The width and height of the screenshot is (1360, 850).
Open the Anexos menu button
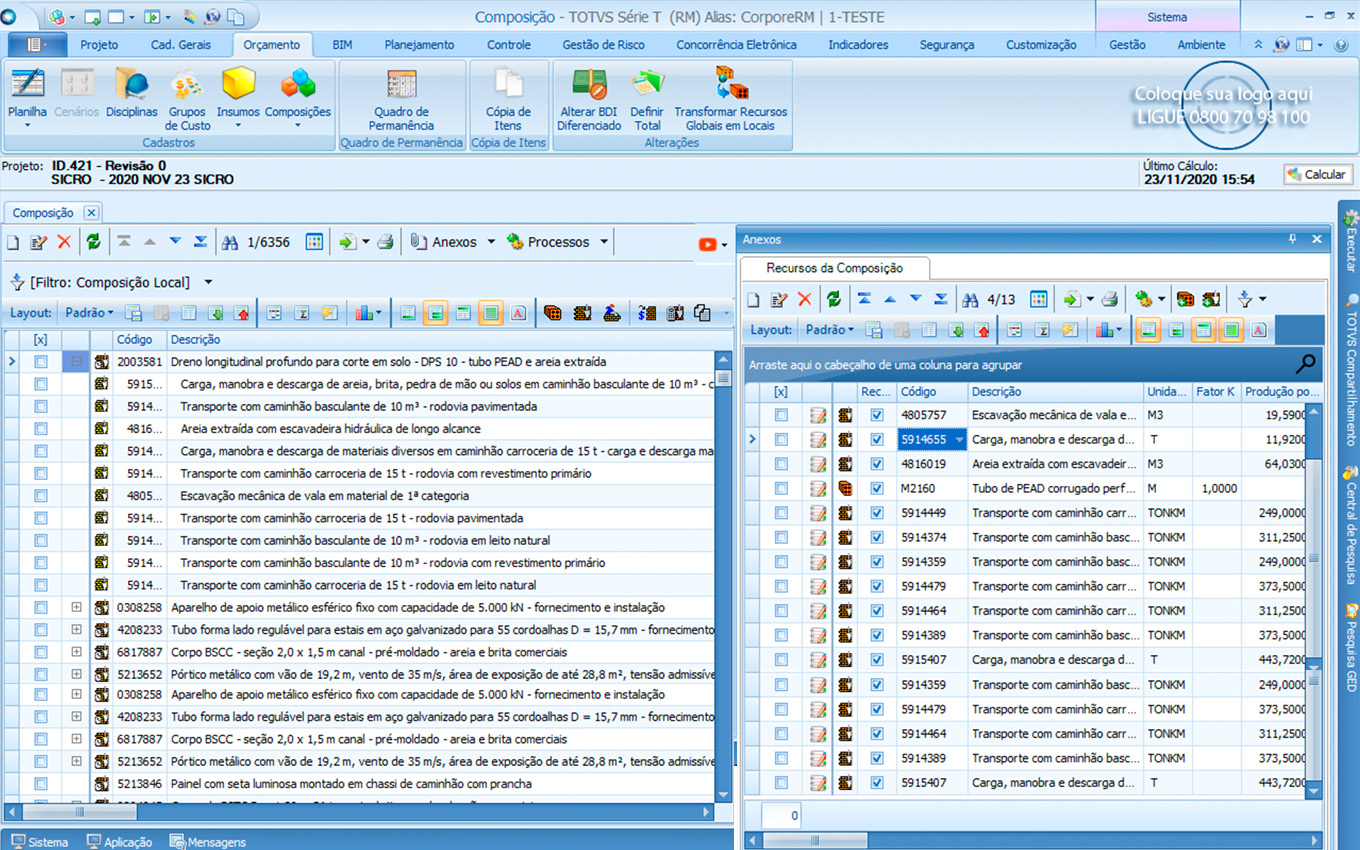453,242
